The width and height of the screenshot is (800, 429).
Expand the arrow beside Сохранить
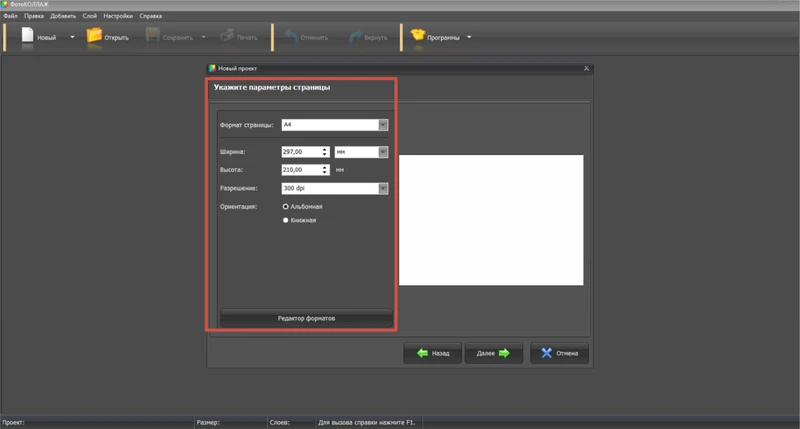[x=204, y=37]
